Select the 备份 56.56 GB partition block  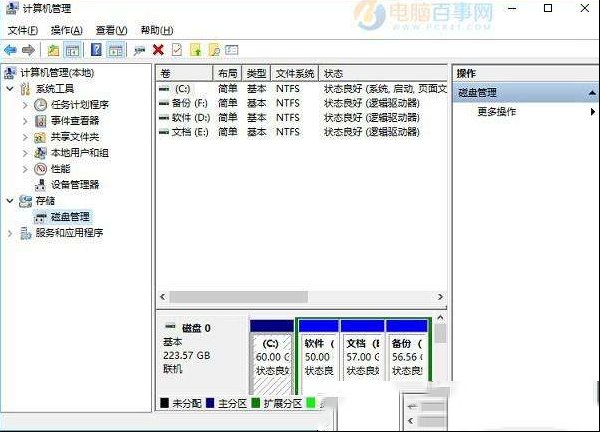click(x=407, y=350)
